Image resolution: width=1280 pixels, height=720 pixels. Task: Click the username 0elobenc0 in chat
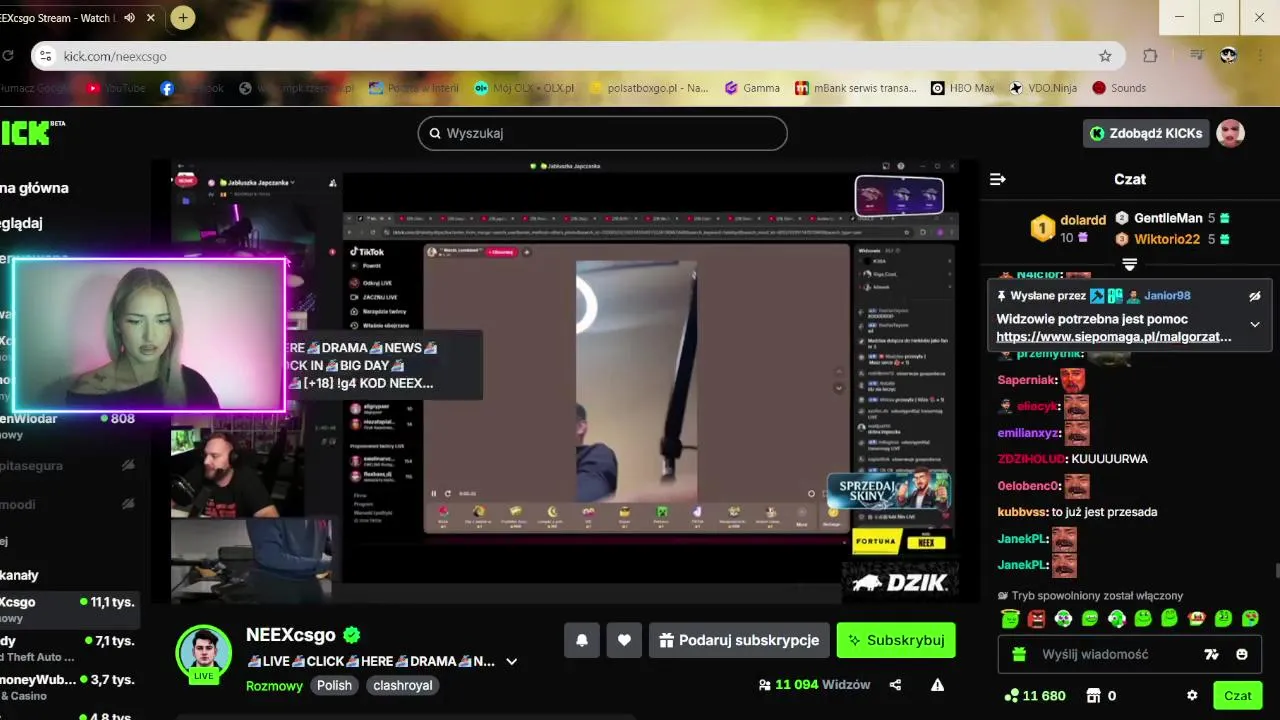1028,486
